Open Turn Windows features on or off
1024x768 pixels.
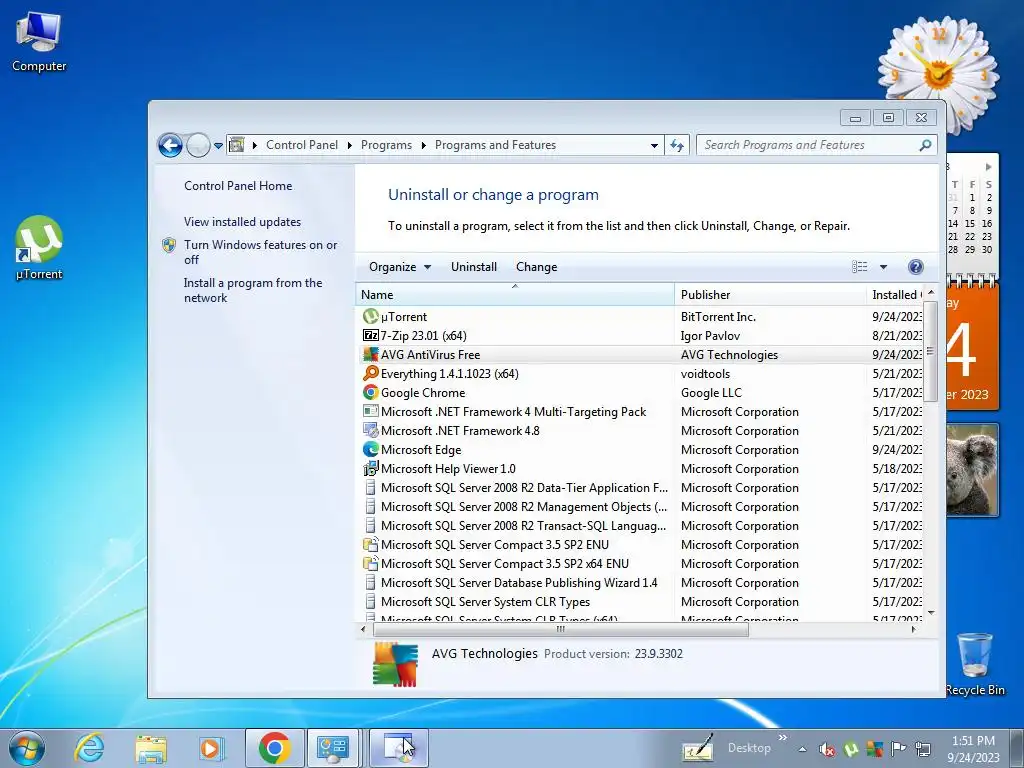pos(260,252)
